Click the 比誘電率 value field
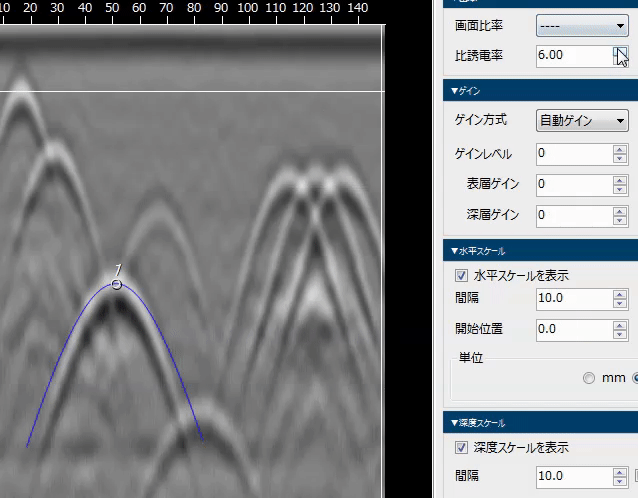This screenshot has height=498, width=638. pyautogui.click(x=574, y=55)
